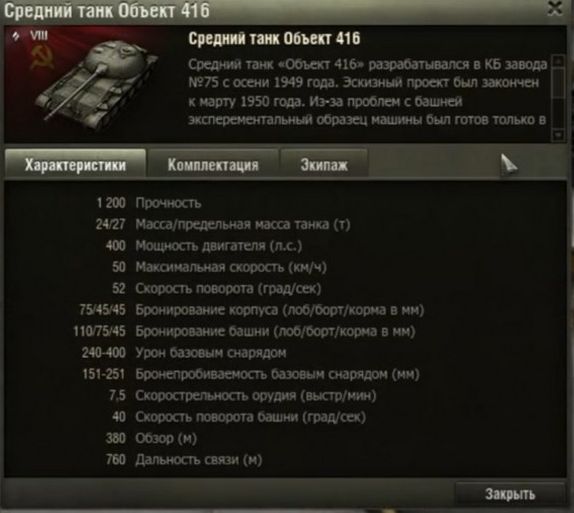Click the Soviet hammer and sickle emblem
The height and width of the screenshot is (513, 574).
pyautogui.click(x=42, y=58)
